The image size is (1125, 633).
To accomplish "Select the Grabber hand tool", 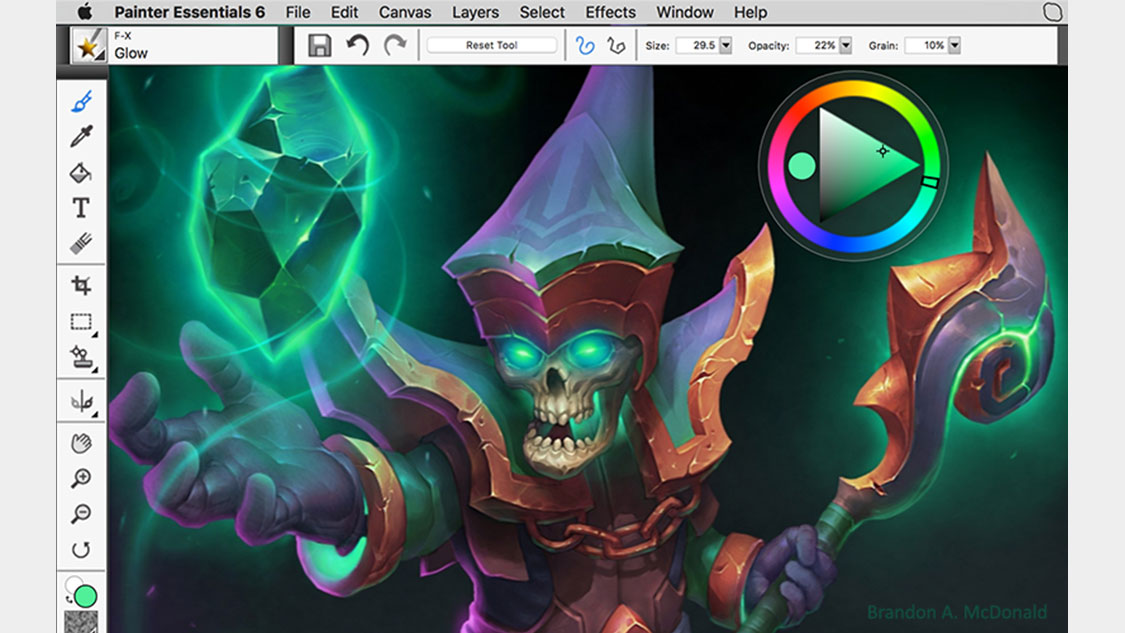I will click(81, 443).
